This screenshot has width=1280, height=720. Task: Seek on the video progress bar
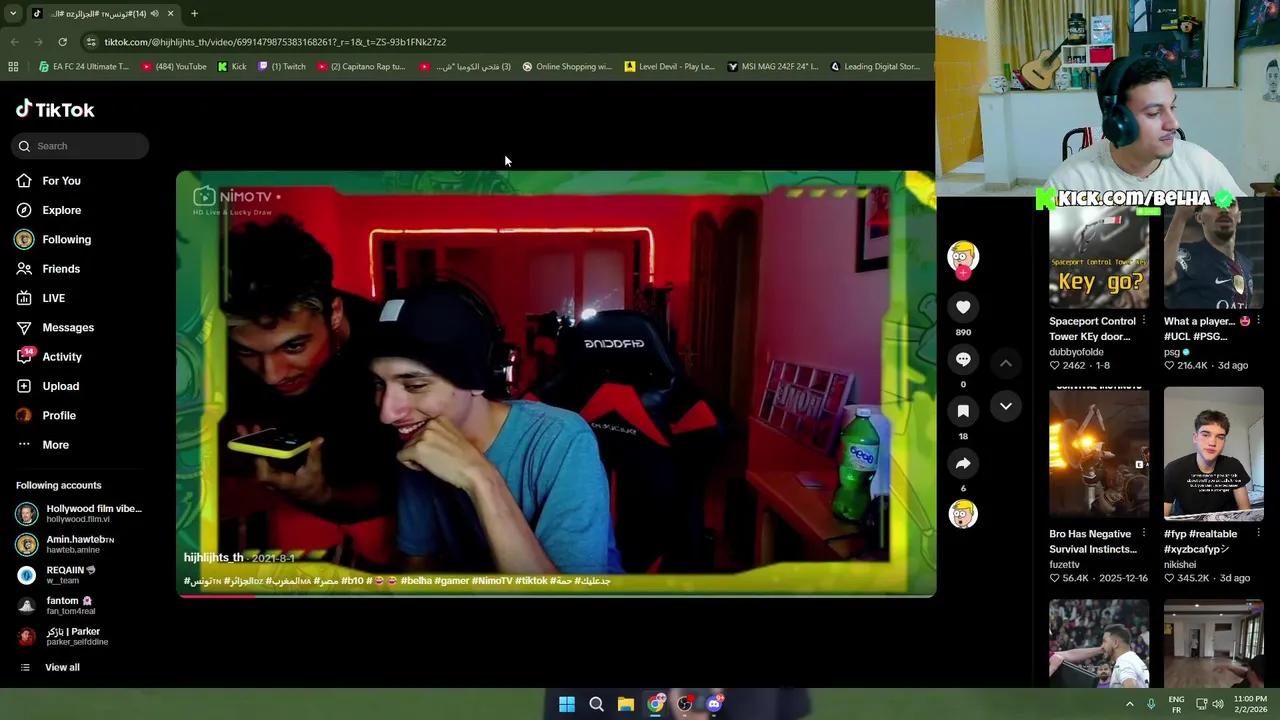(x=556, y=596)
